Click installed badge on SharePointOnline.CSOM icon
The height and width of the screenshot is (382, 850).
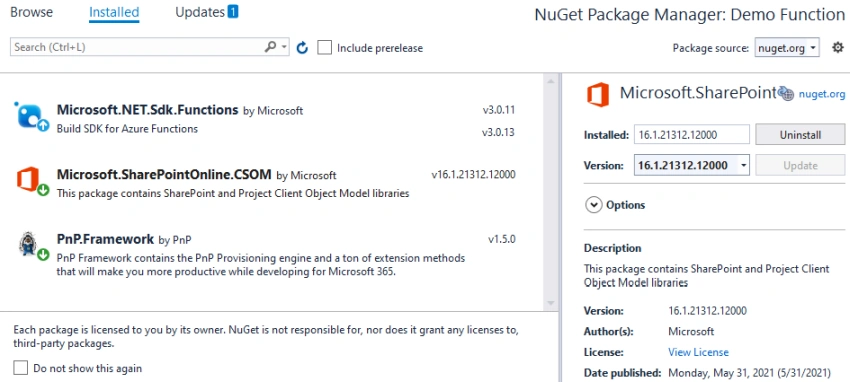(x=43, y=190)
